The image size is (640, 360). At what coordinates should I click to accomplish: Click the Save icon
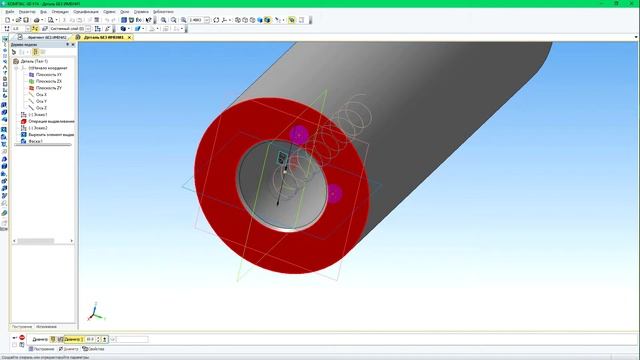(x=26, y=20)
